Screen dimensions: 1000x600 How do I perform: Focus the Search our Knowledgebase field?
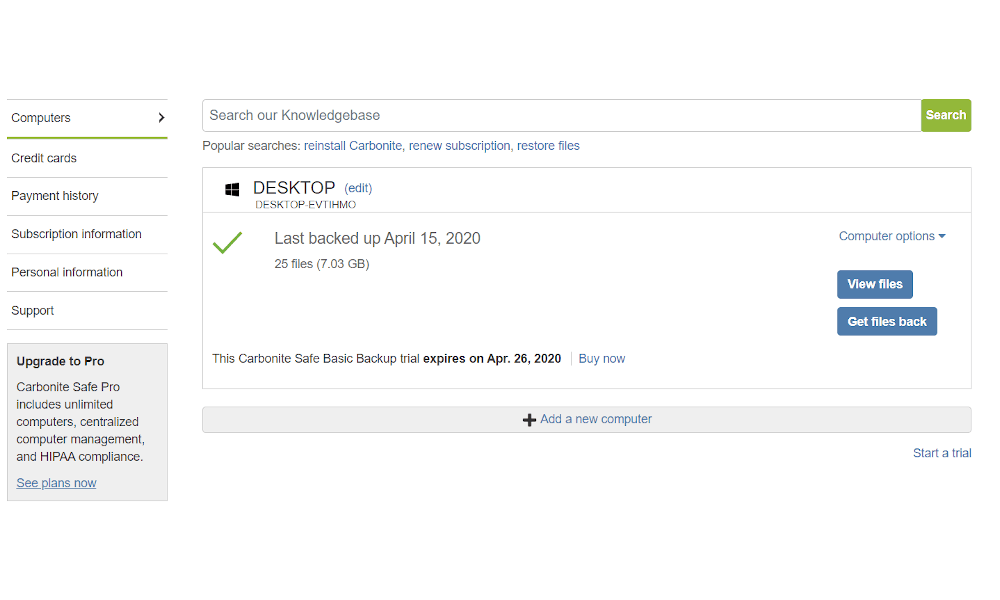pyautogui.click(x=561, y=115)
